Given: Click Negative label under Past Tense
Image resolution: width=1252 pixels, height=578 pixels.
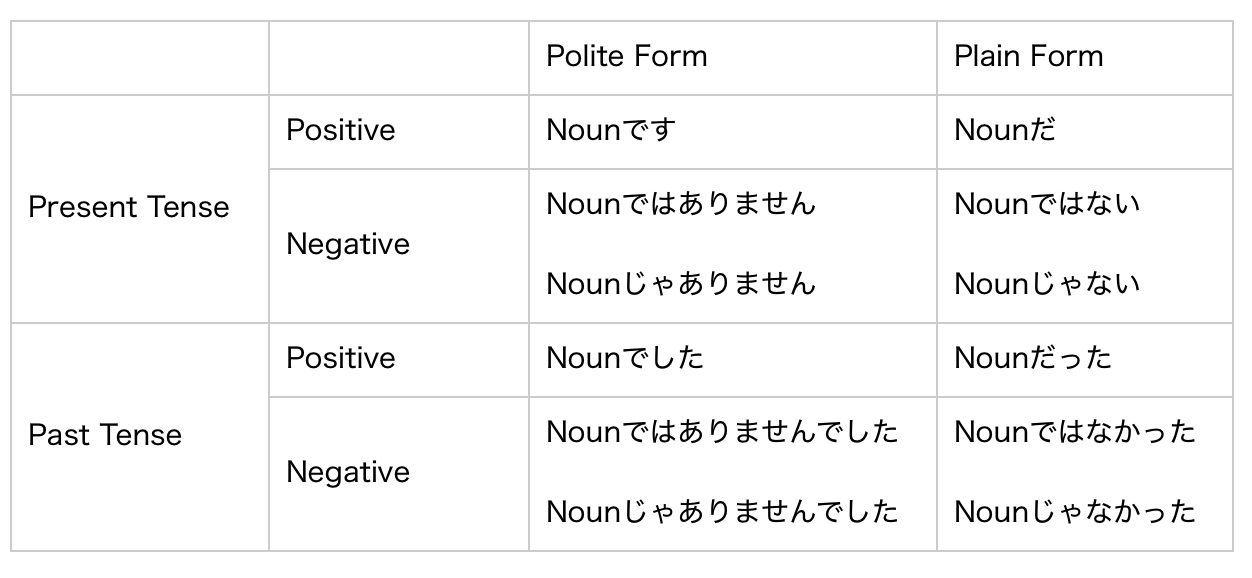Looking at the screenshot, I should [348, 473].
